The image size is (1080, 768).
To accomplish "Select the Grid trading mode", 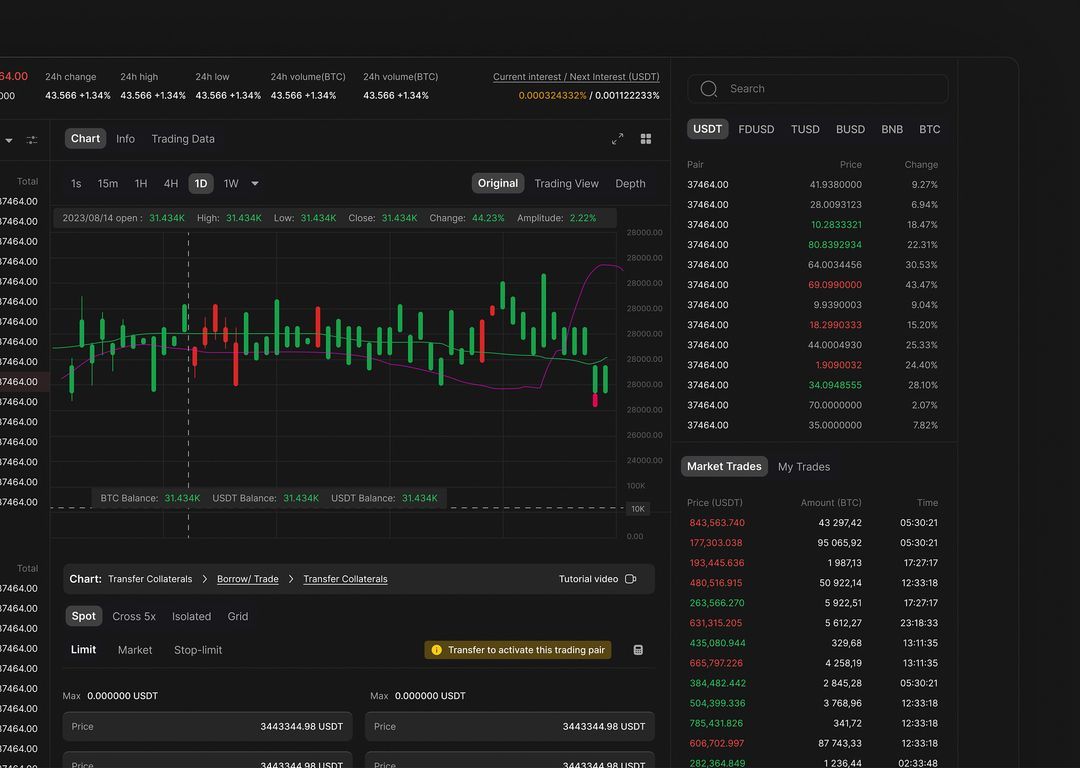I will coord(238,616).
